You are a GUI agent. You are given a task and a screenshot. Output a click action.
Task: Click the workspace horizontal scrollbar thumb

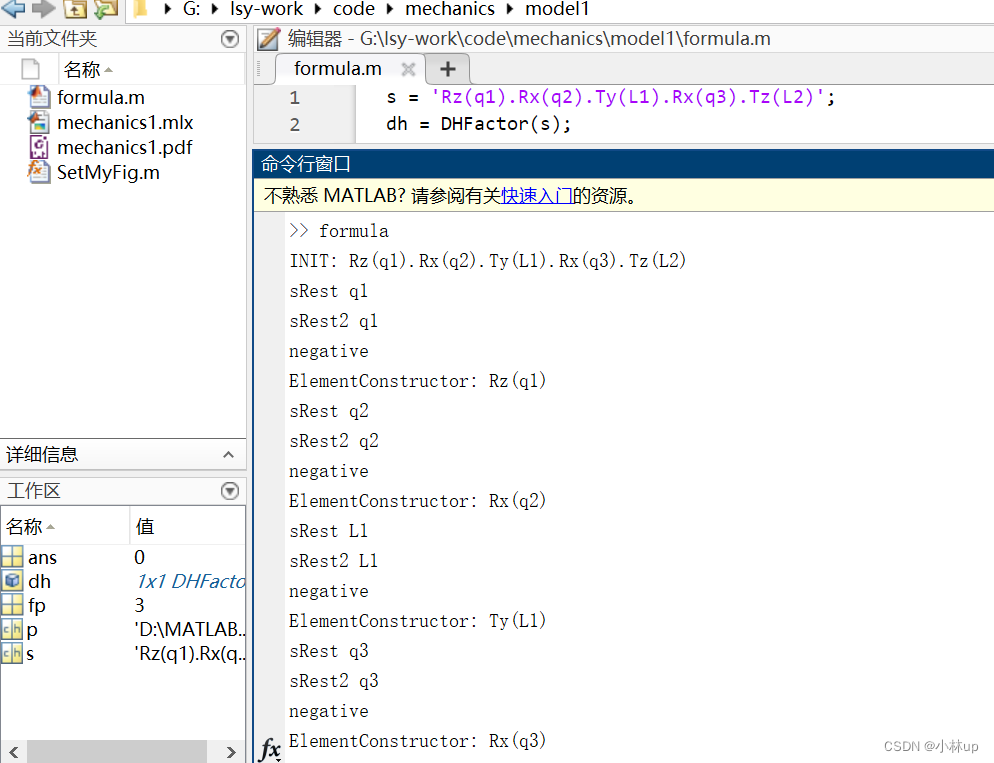(117, 752)
